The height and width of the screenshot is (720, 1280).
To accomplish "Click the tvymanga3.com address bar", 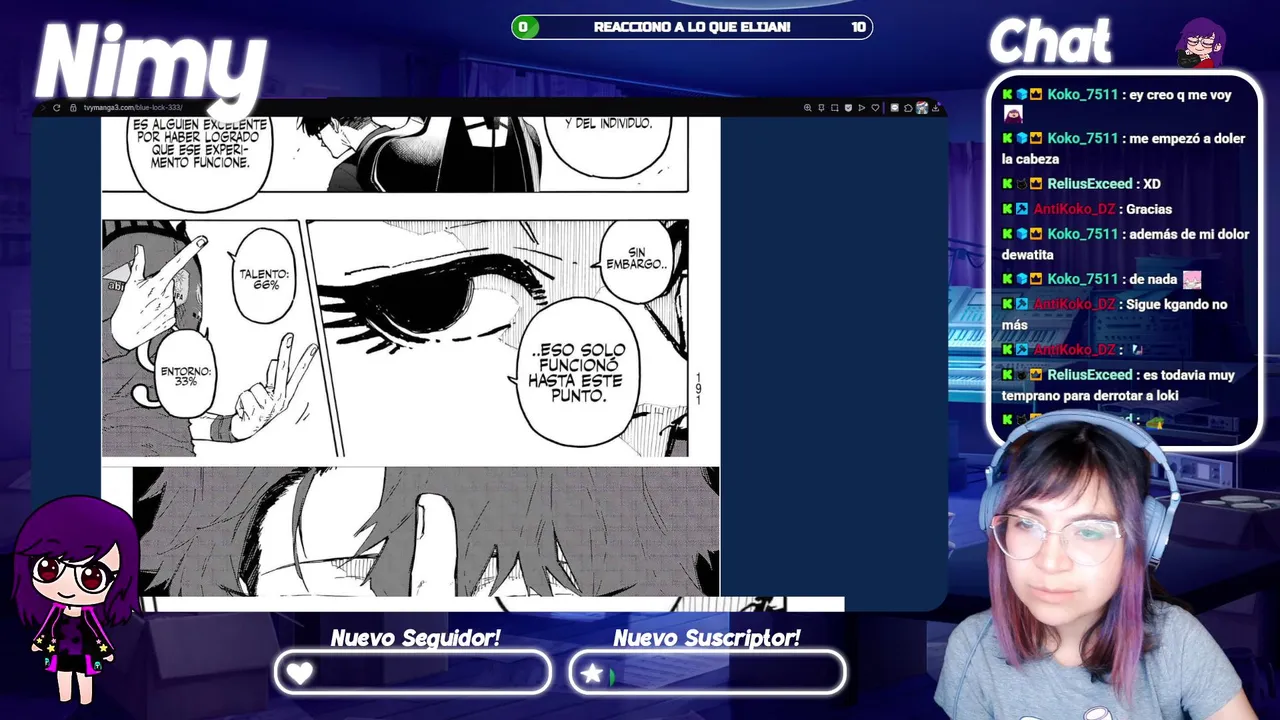I will coord(133,108).
